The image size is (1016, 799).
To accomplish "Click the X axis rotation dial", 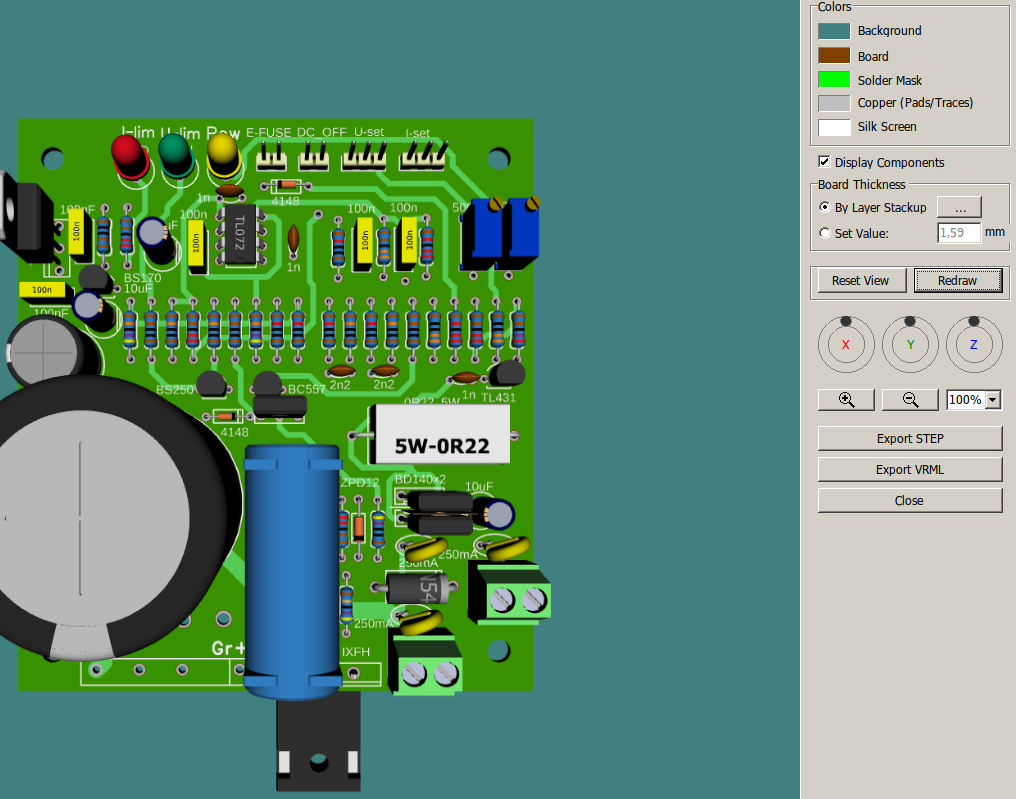I will click(846, 344).
